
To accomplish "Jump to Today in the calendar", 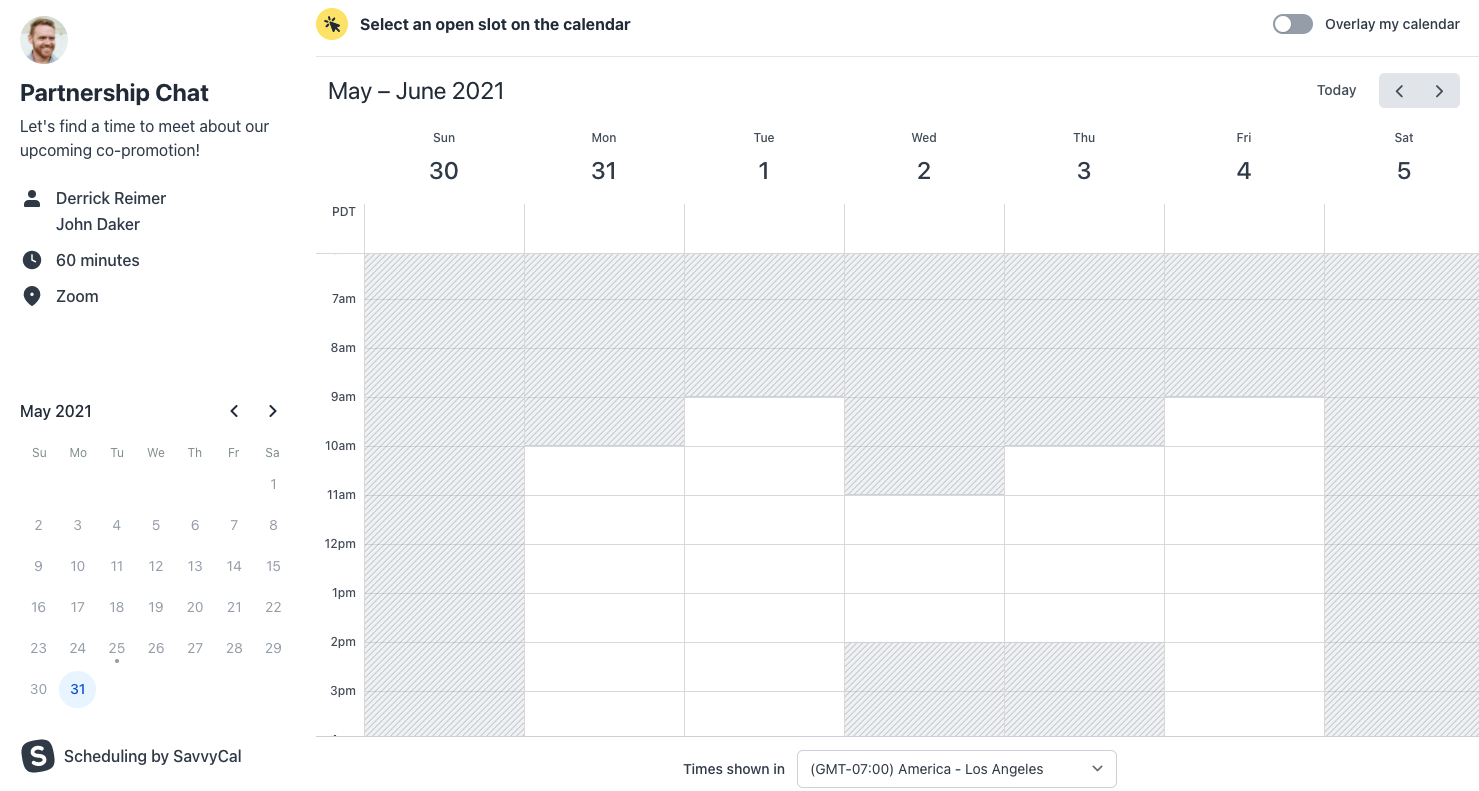I will click(1336, 91).
